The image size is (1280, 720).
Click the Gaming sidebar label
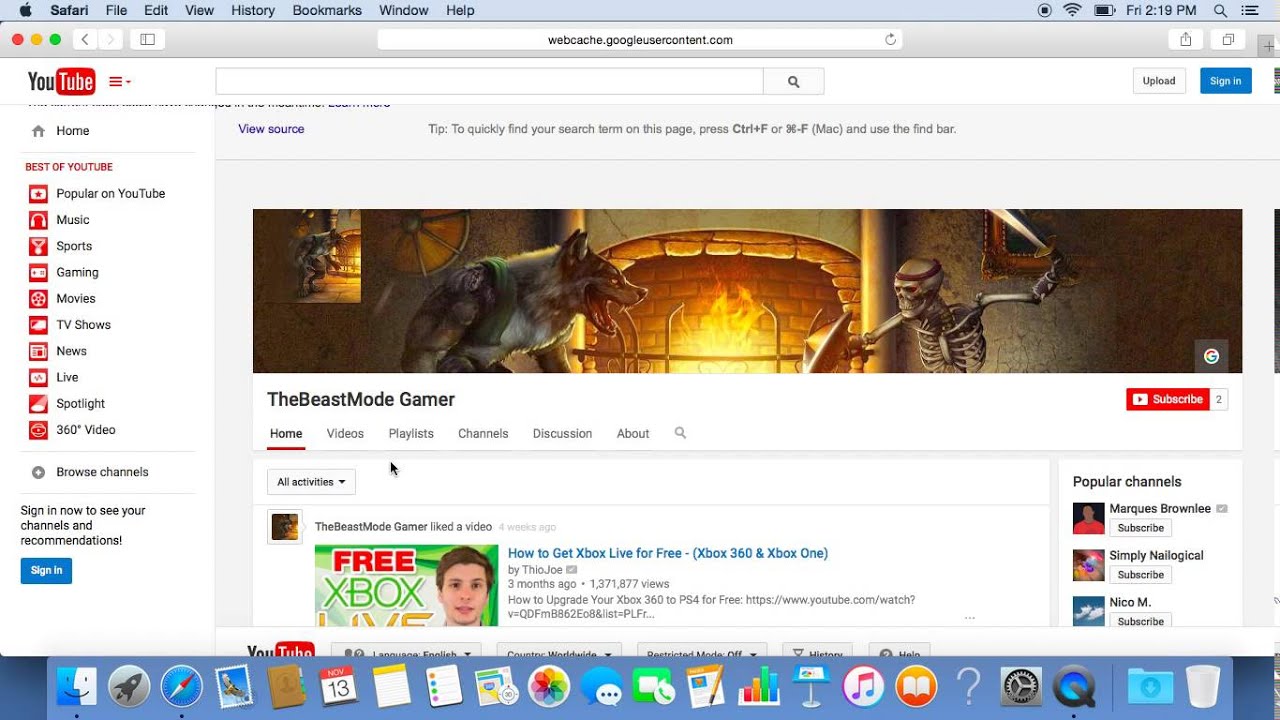click(x=77, y=272)
